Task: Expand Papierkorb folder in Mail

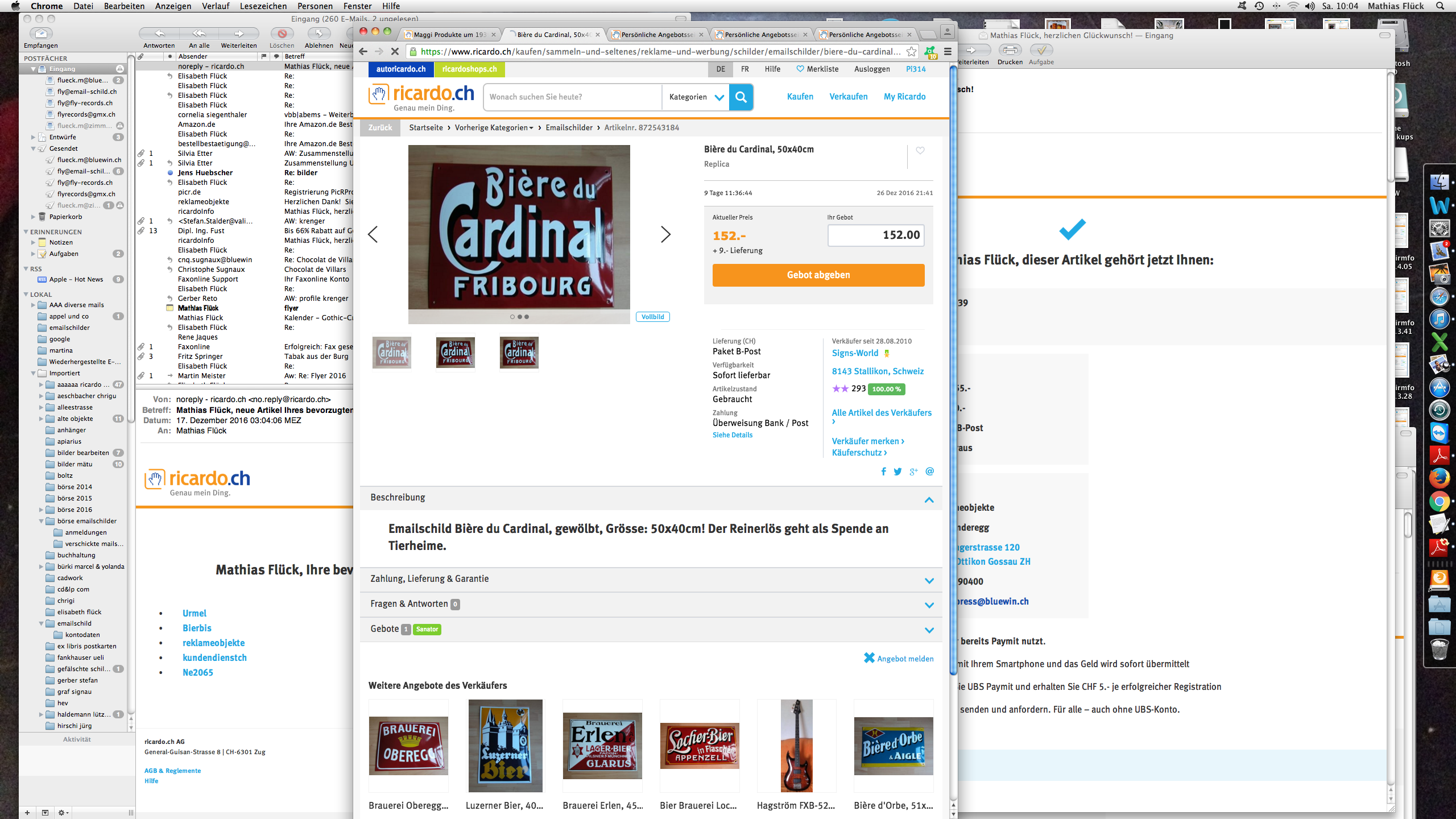Action: (x=33, y=217)
